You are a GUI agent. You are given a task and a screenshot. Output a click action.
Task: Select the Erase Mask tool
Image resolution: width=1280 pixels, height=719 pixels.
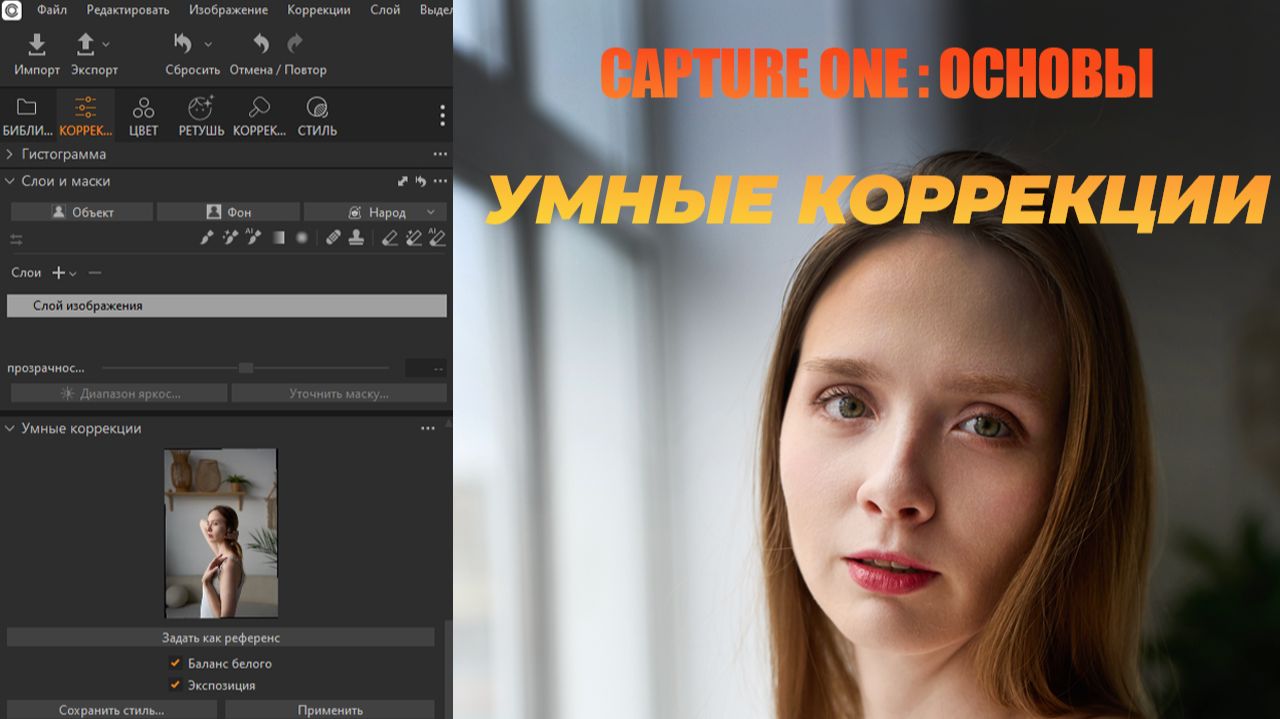(391, 238)
